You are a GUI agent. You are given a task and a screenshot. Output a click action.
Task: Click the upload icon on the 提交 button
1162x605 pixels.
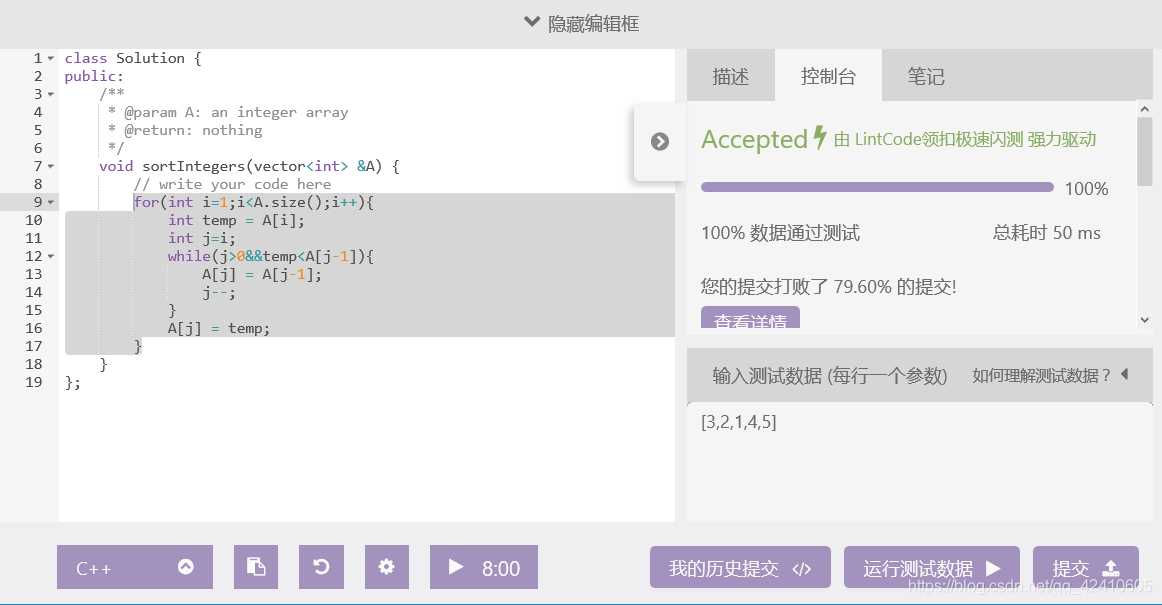(x=1109, y=567)
